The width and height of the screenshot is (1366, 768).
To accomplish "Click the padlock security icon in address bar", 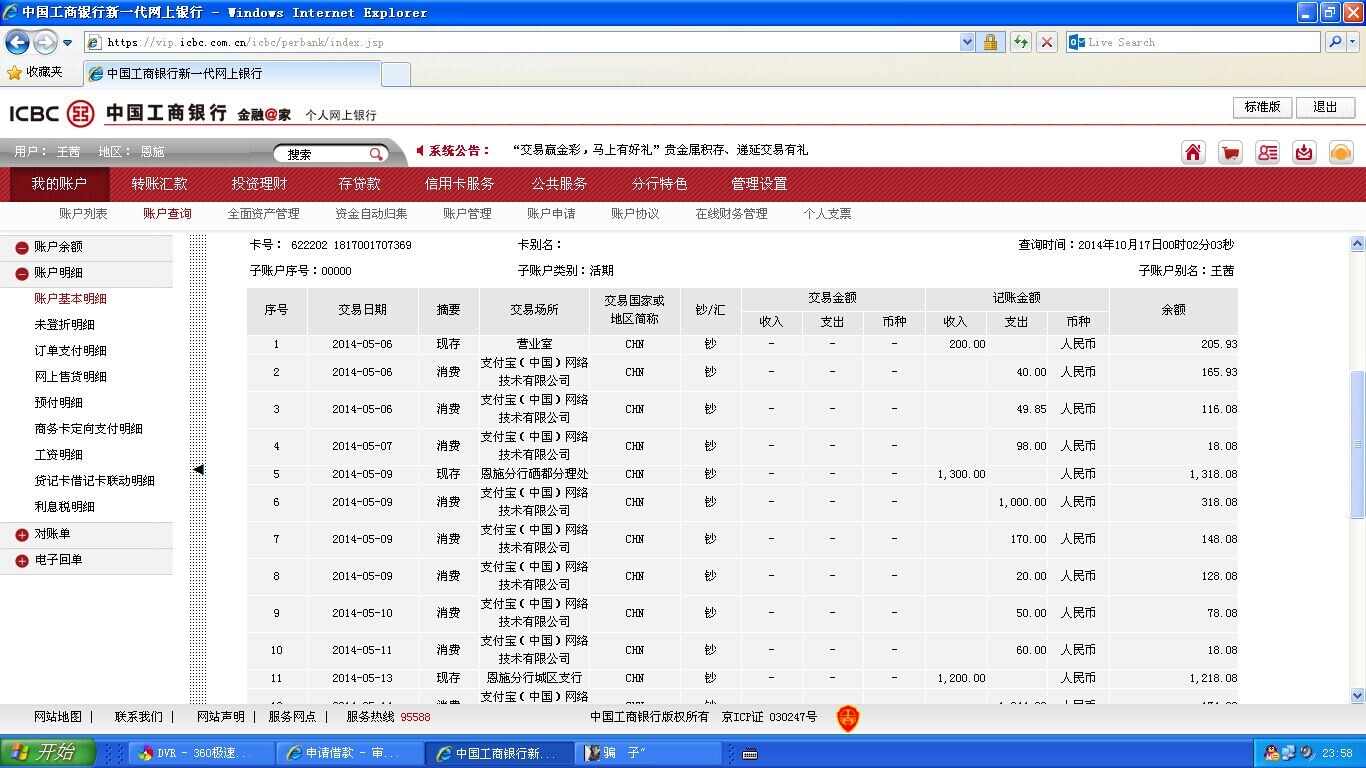I will 990,42.
